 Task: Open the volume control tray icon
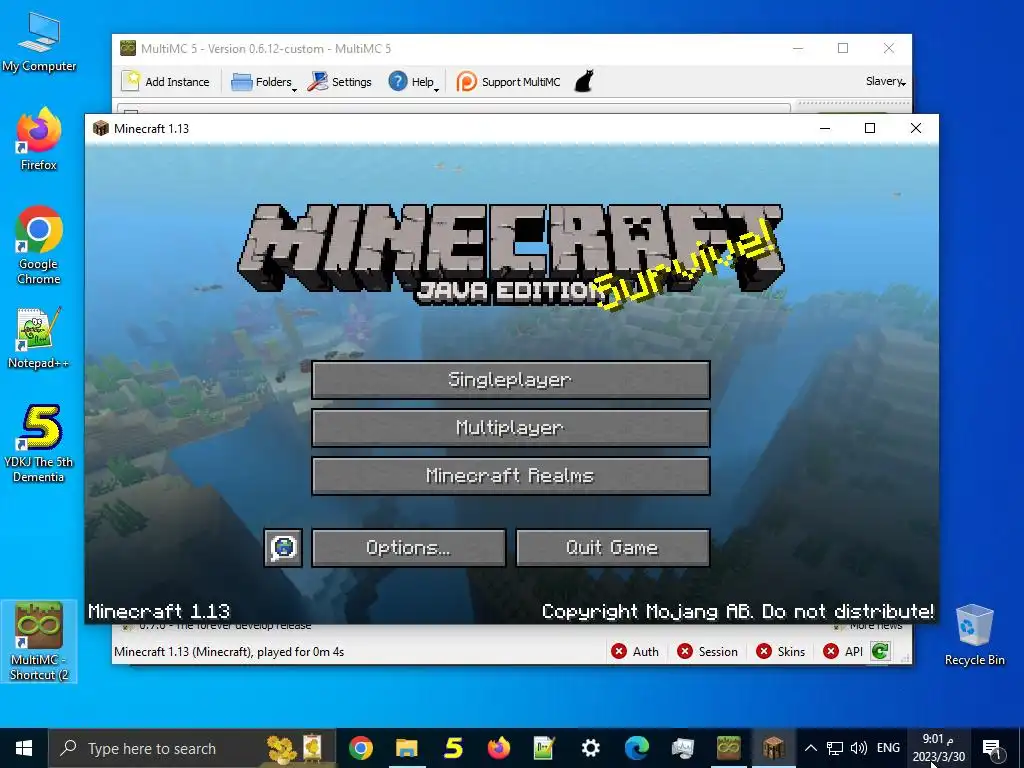[x=859, y=748]
